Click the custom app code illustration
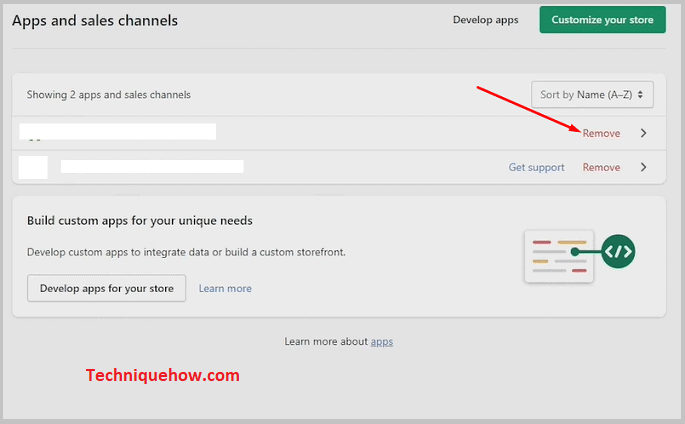This screenshot has width=685, height=424. click(x=579, y=257)
